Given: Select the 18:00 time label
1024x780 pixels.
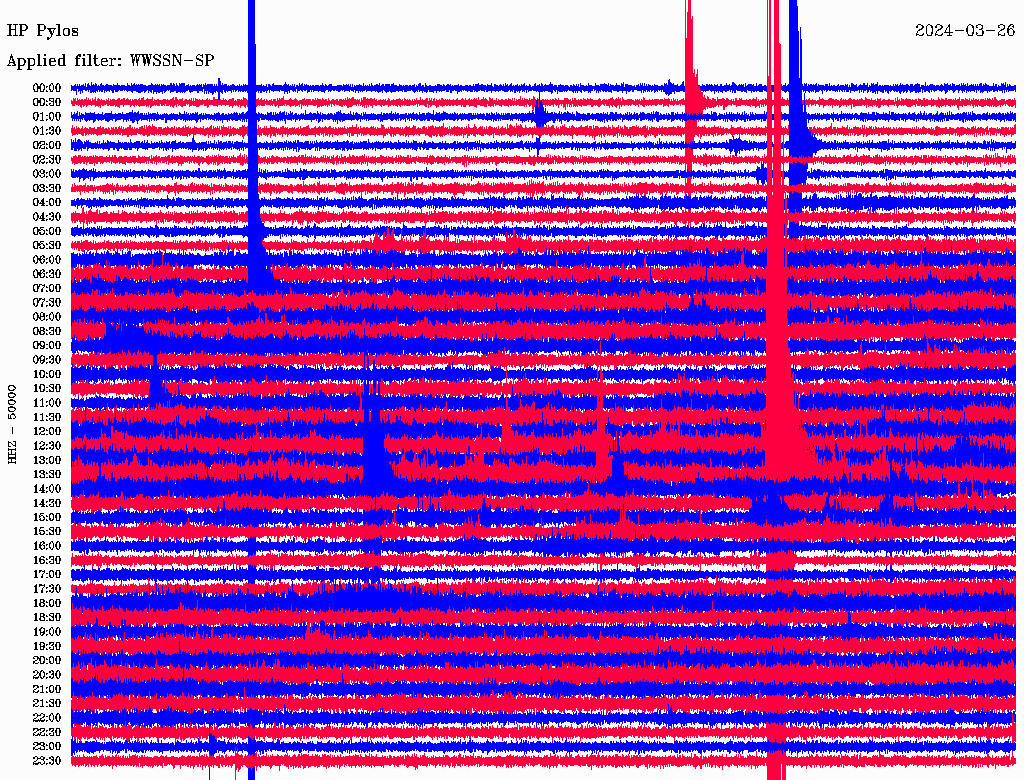Looking at the screenshot, I should 46,603.
